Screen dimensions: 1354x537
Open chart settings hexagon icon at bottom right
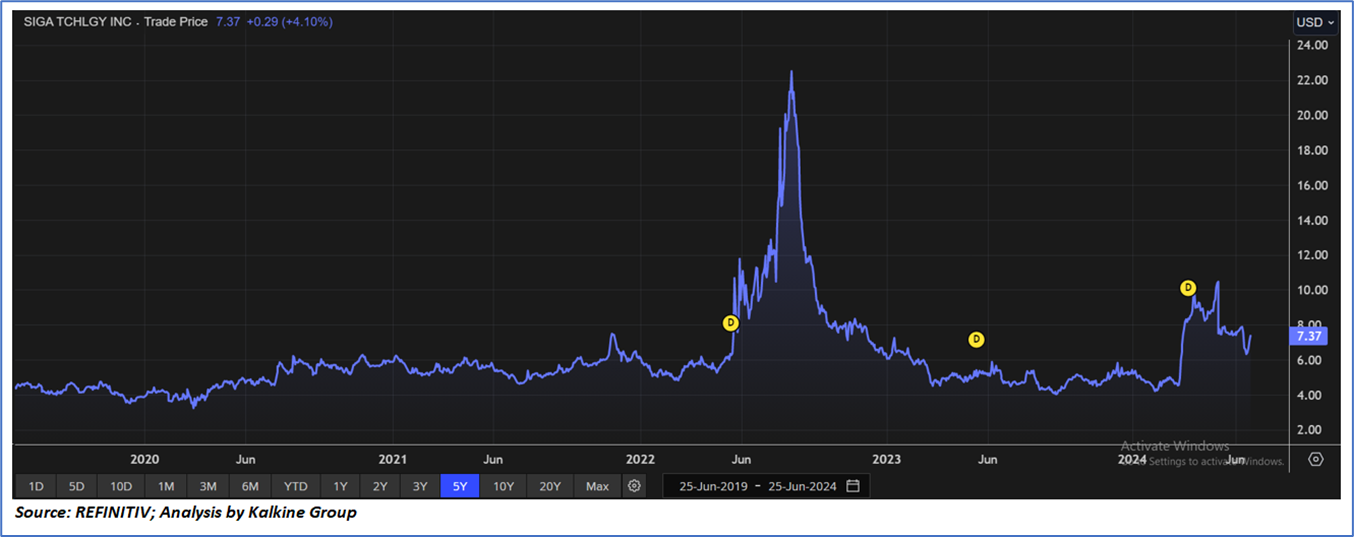[x=1316, y=459]
